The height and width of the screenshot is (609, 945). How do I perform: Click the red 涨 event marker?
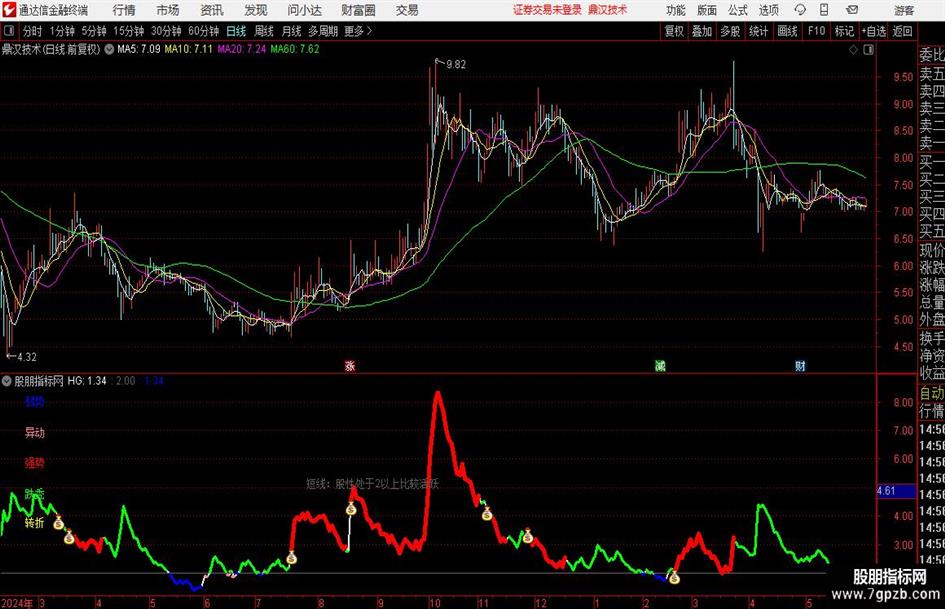[350, 366]
